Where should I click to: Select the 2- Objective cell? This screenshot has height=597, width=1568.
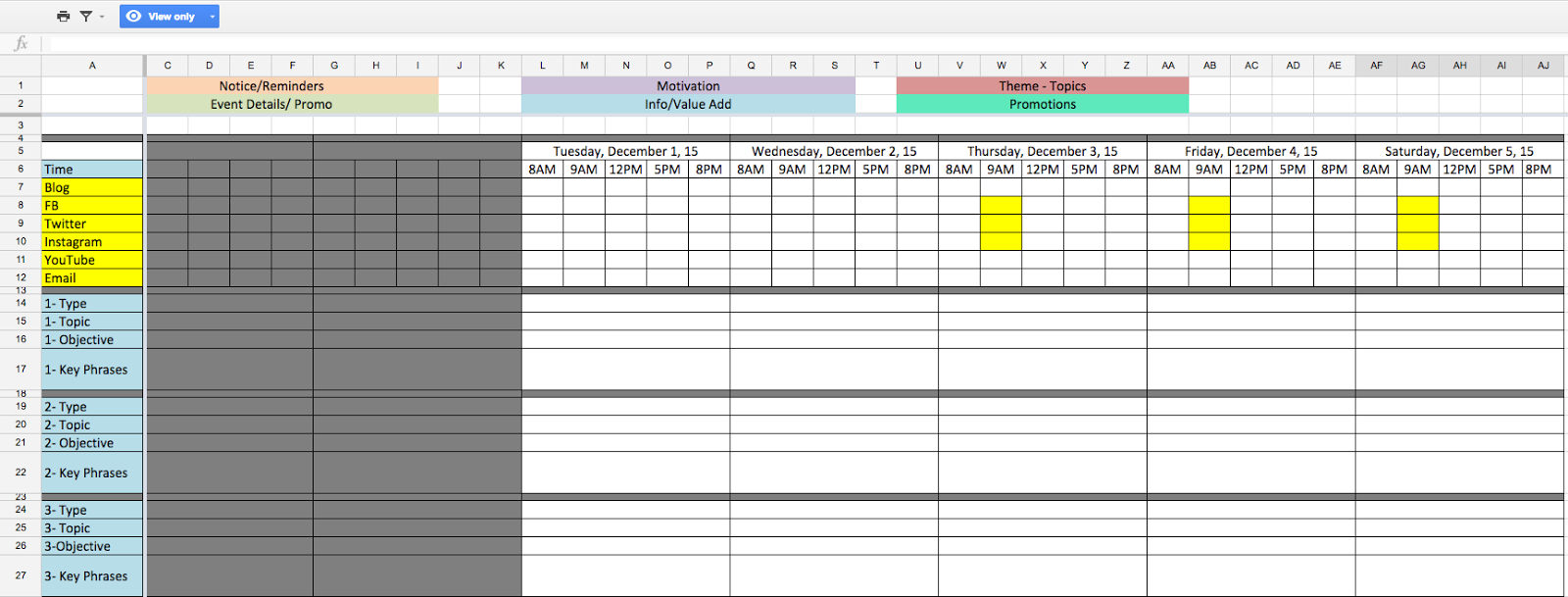92,443
